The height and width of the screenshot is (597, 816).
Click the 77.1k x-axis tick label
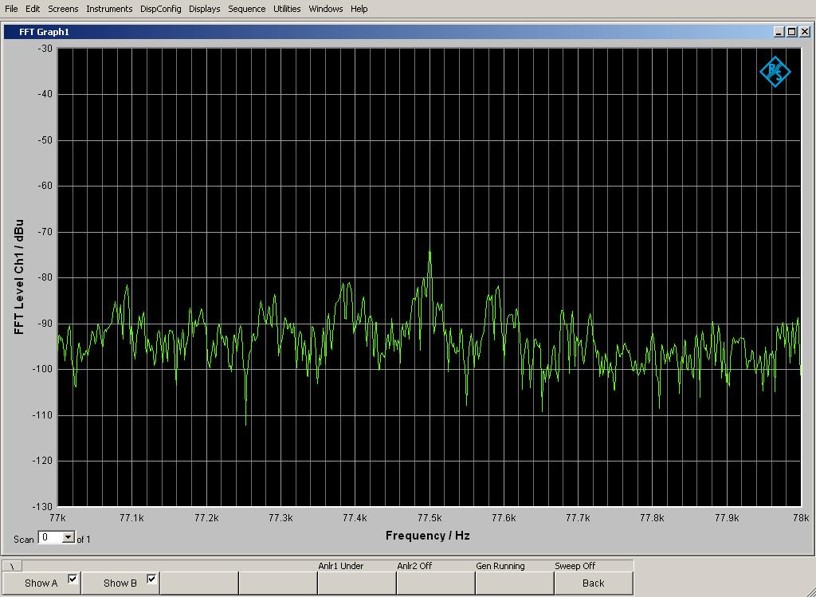pos(132,518)
